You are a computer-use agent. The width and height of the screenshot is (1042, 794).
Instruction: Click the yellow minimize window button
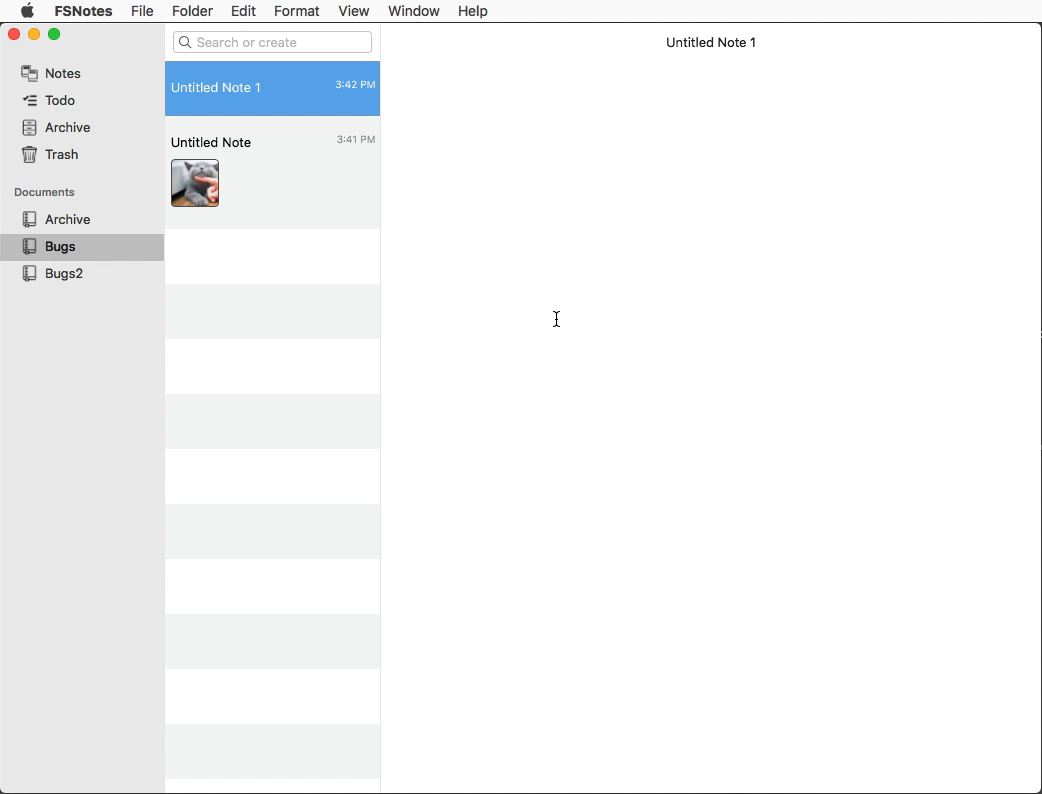34,34
